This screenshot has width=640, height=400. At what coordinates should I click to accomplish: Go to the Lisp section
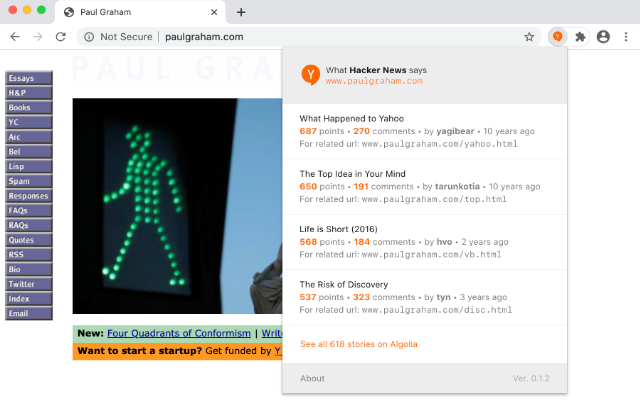[x=29, y=166]
